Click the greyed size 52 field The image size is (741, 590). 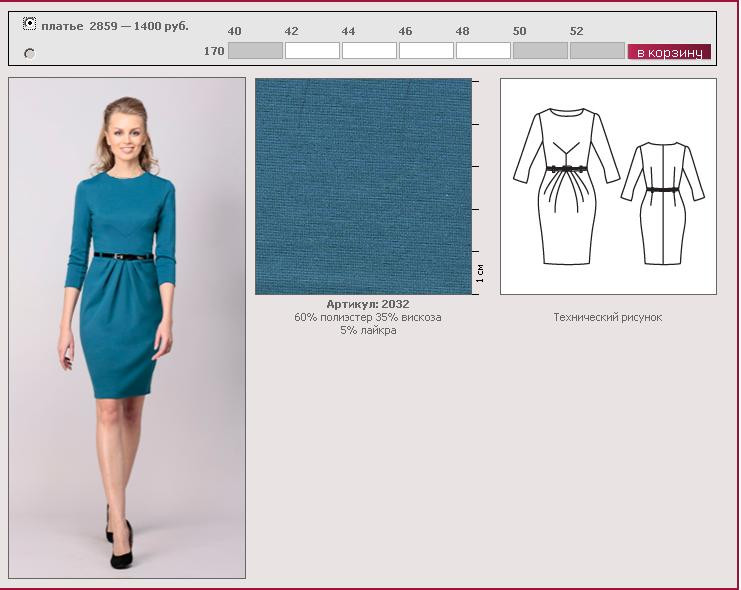point(597,51)
